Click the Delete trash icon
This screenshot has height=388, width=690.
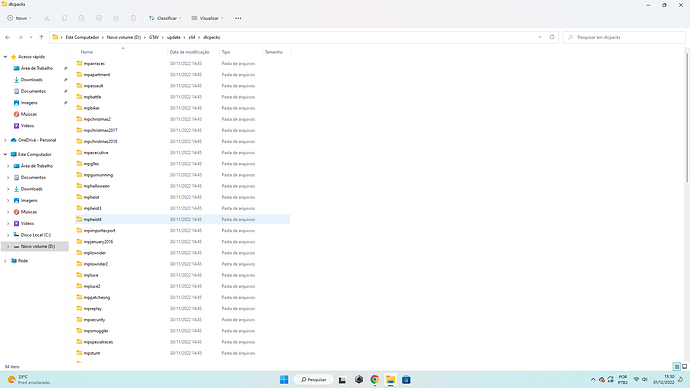click(133, 18)
